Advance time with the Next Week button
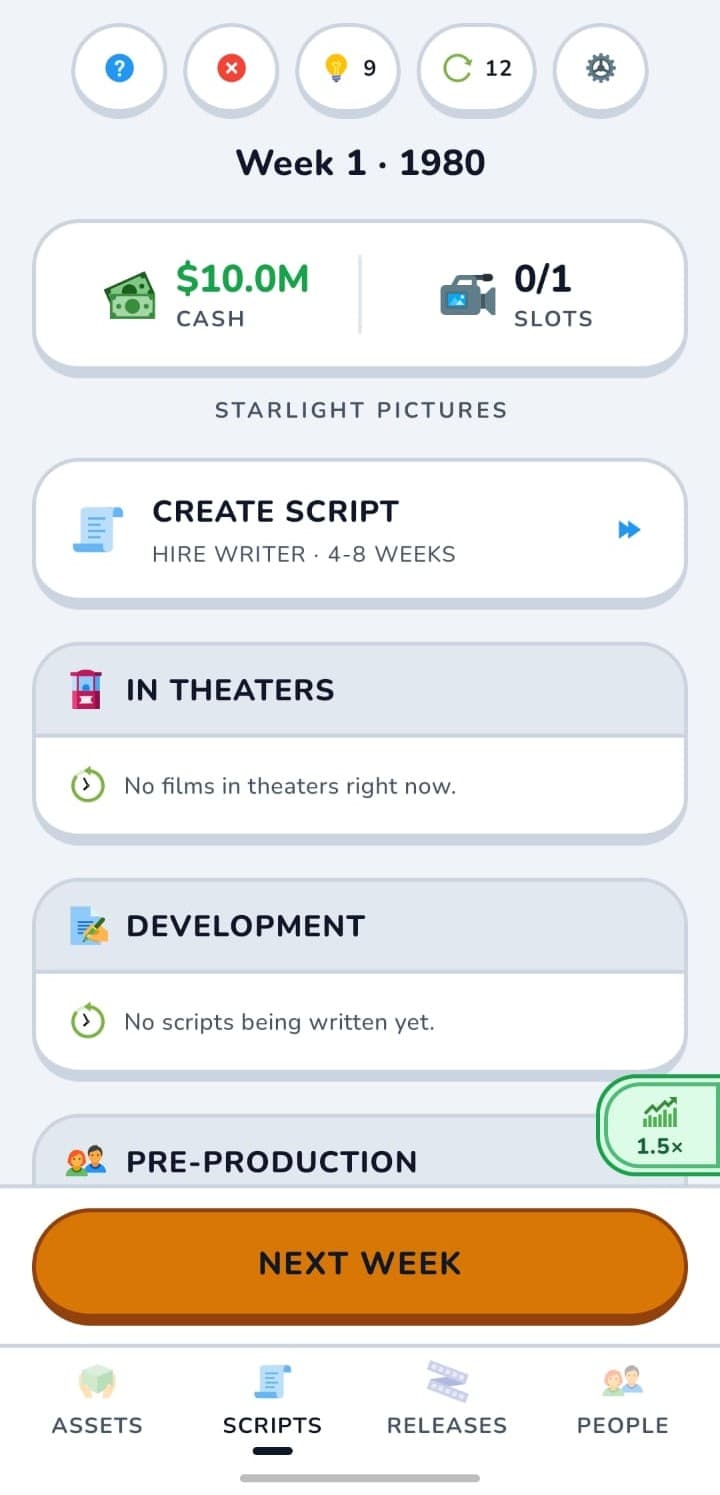Viewport: 720px width, 1495px height. [x=360, y=1264]
